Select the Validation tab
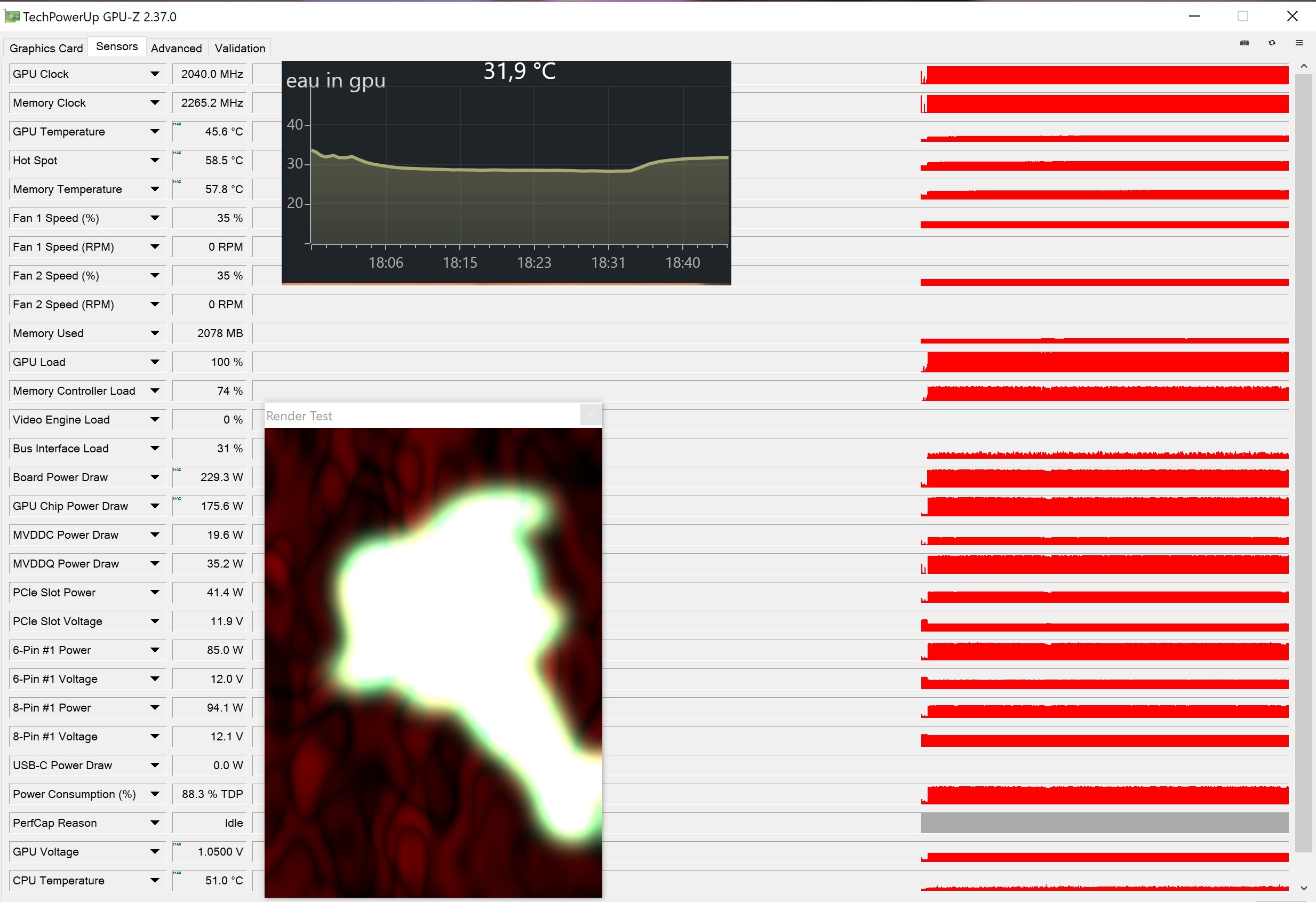This screenshot has height=902, width=1316. coord(240,48)
